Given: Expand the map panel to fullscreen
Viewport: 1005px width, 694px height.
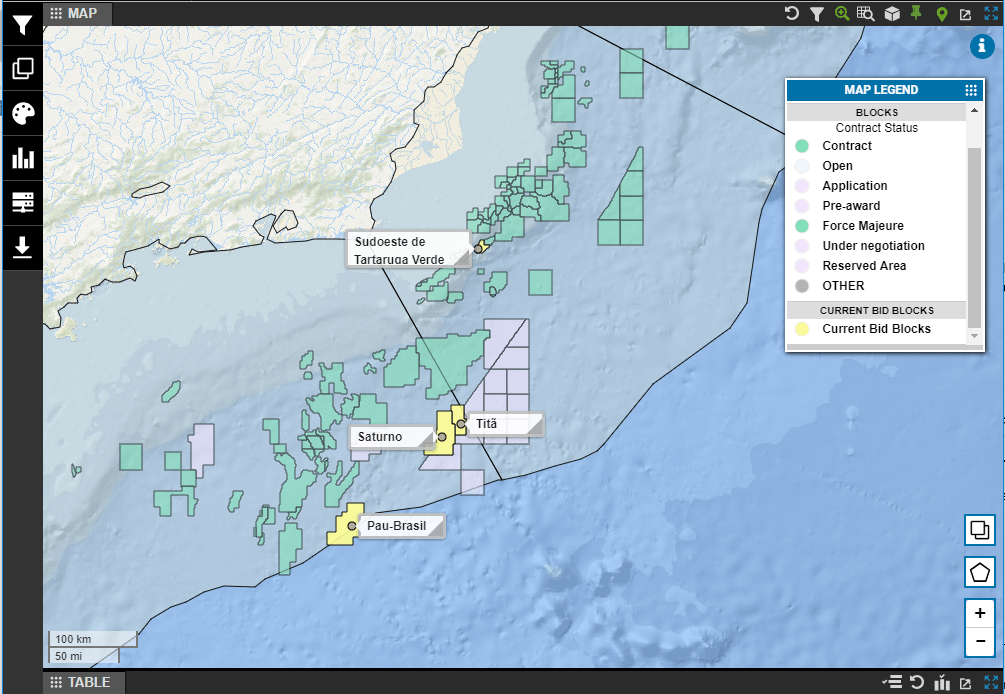Looking at the screenshot, I should pyautogui.click(x=991, y=14).
